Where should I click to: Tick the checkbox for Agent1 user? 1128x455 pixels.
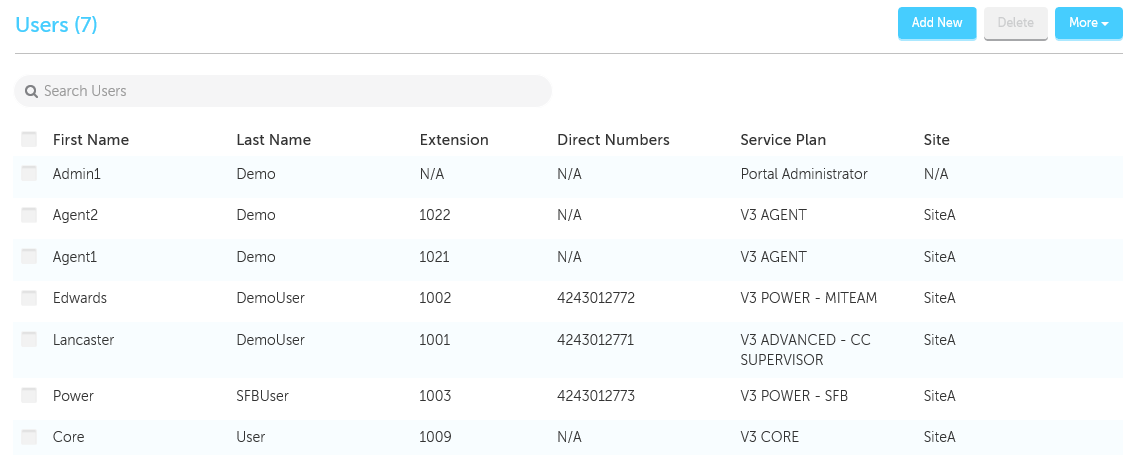click(29, 256)
